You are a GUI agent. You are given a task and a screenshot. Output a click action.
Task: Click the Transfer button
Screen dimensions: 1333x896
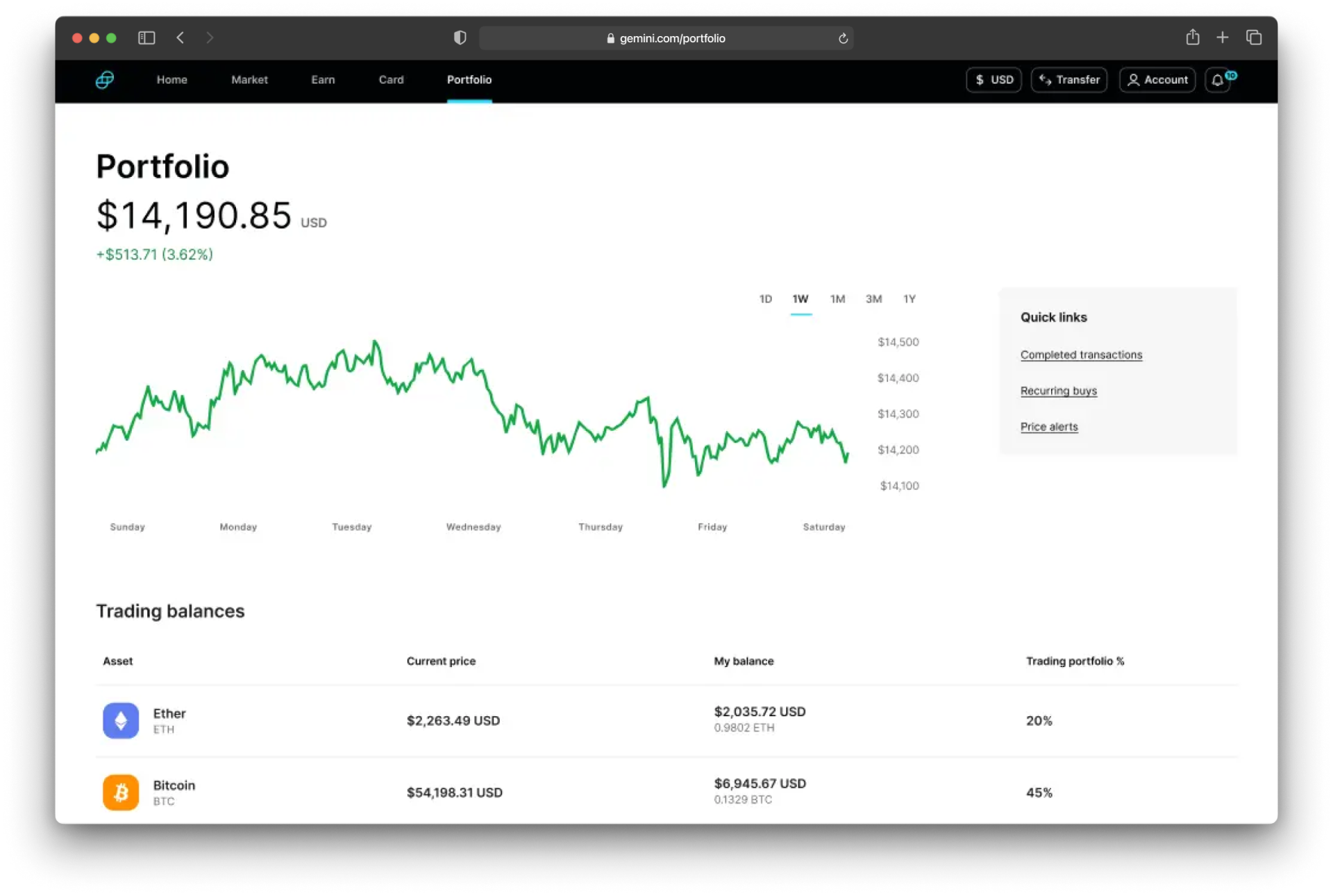click(1069, 80)
